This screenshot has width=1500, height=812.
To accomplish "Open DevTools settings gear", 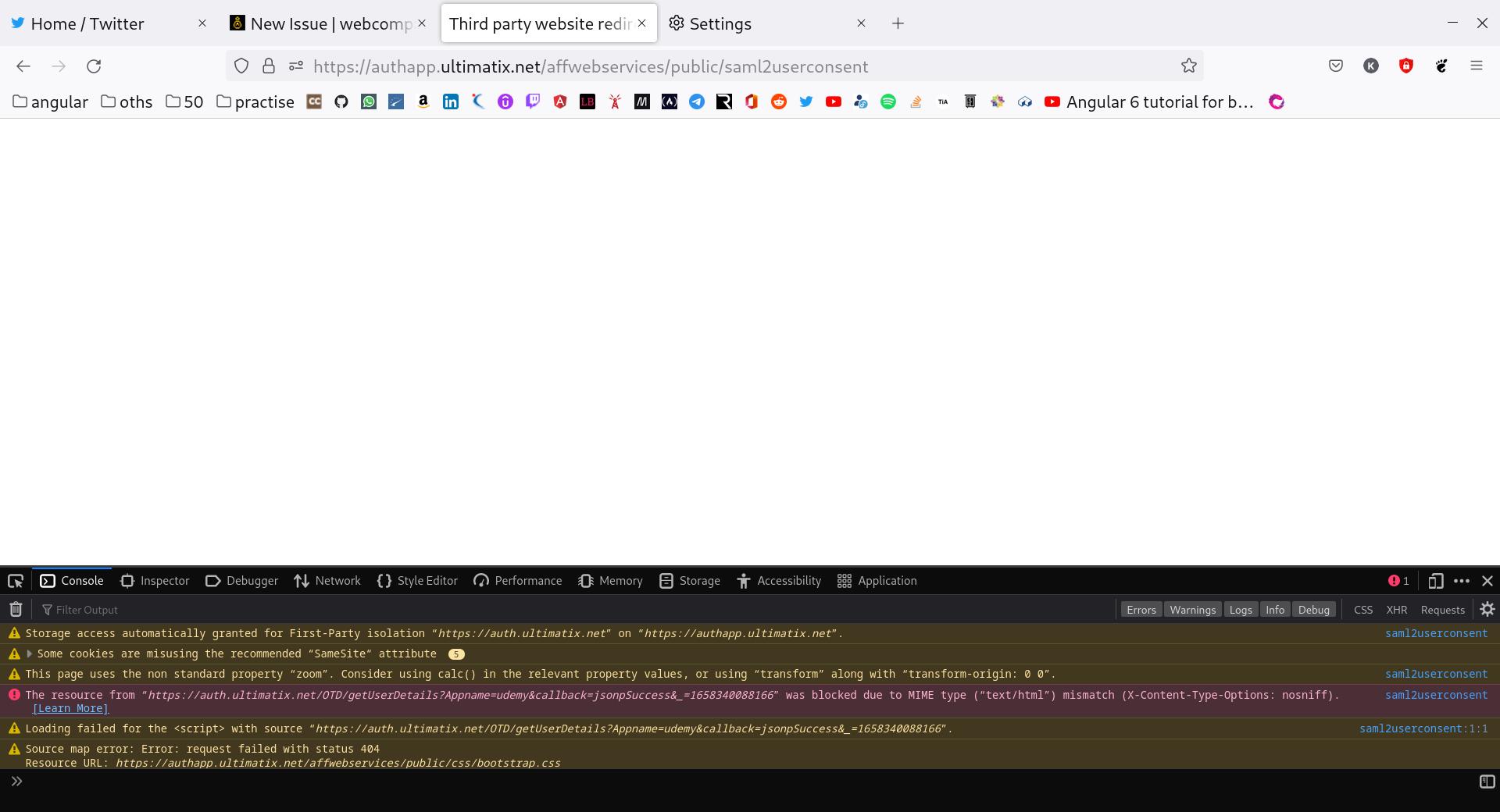I will [1487, 609].
